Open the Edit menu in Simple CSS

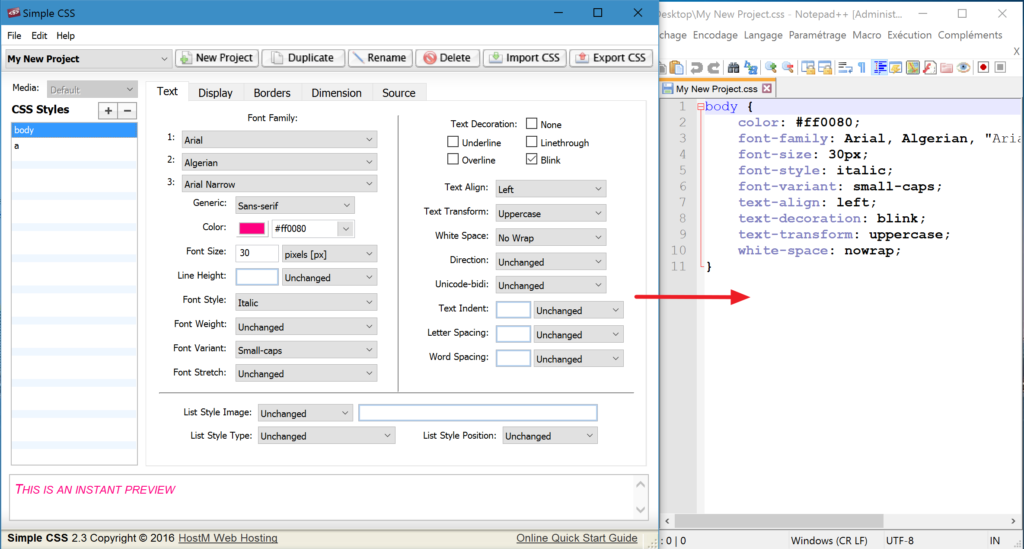(x=39, y=36)
